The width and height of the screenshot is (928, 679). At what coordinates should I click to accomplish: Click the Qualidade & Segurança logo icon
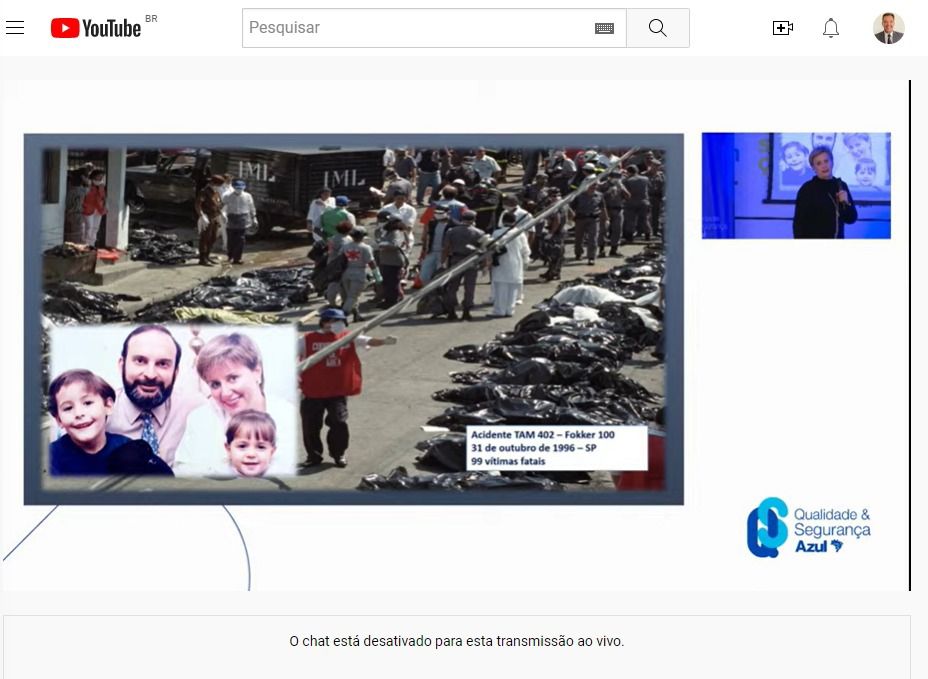(x=767, y=527)
